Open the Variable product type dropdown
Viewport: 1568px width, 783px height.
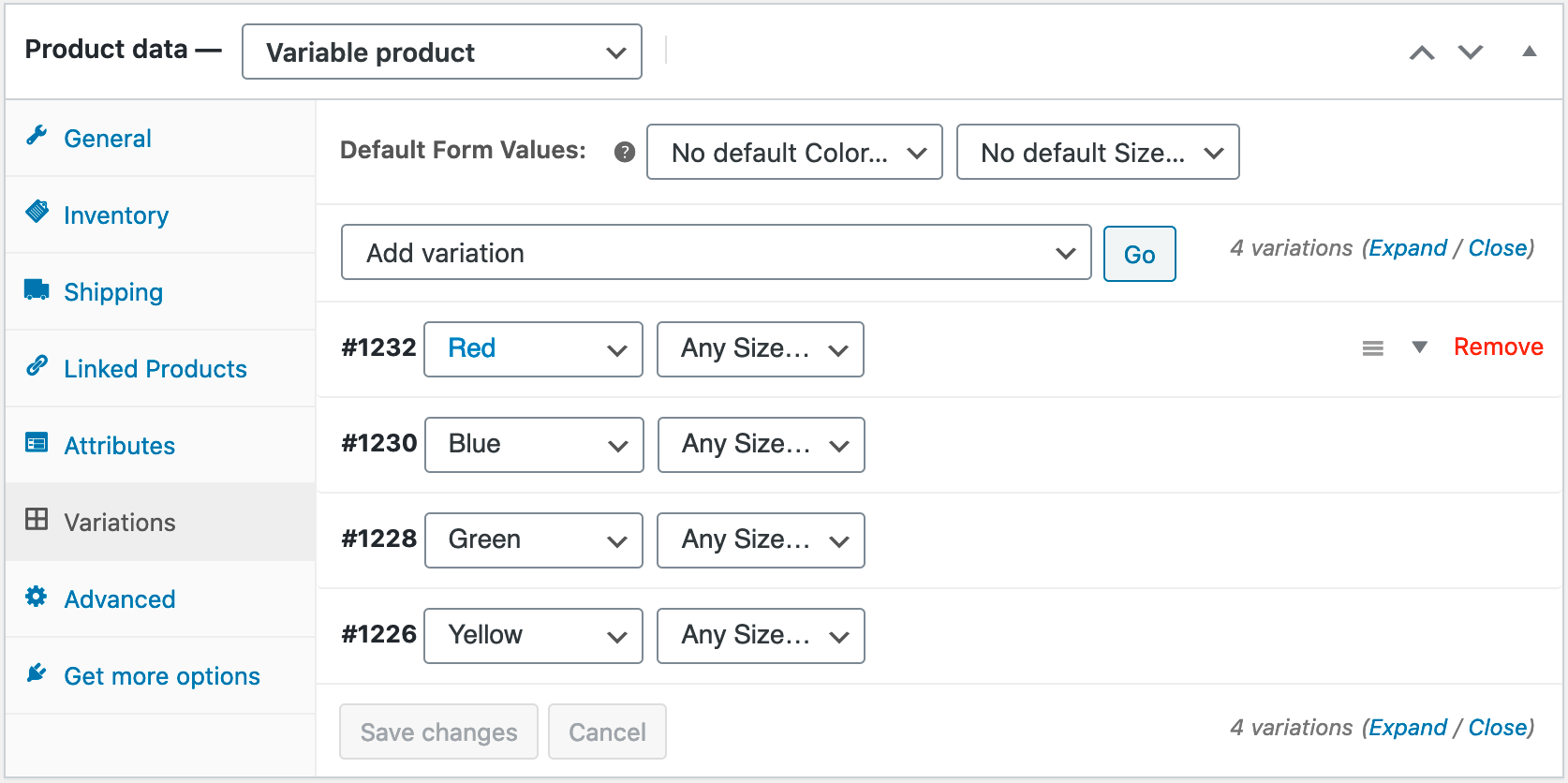pyautogui.click(x=441, y=52)
